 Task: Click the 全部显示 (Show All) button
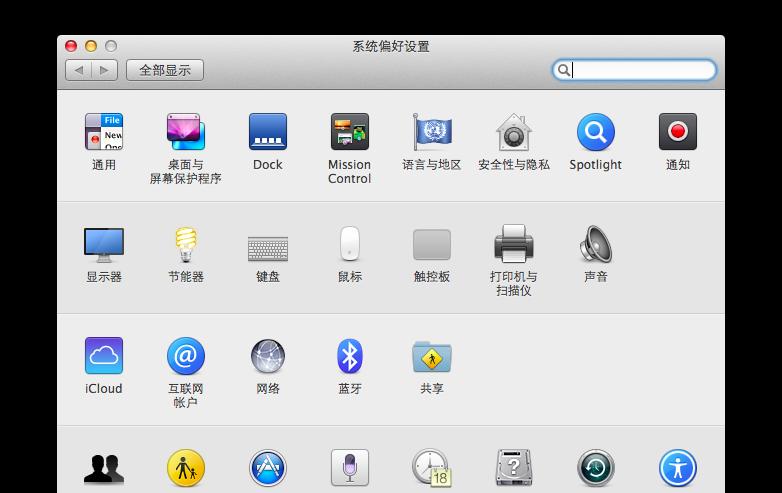(x=165, y=70)
